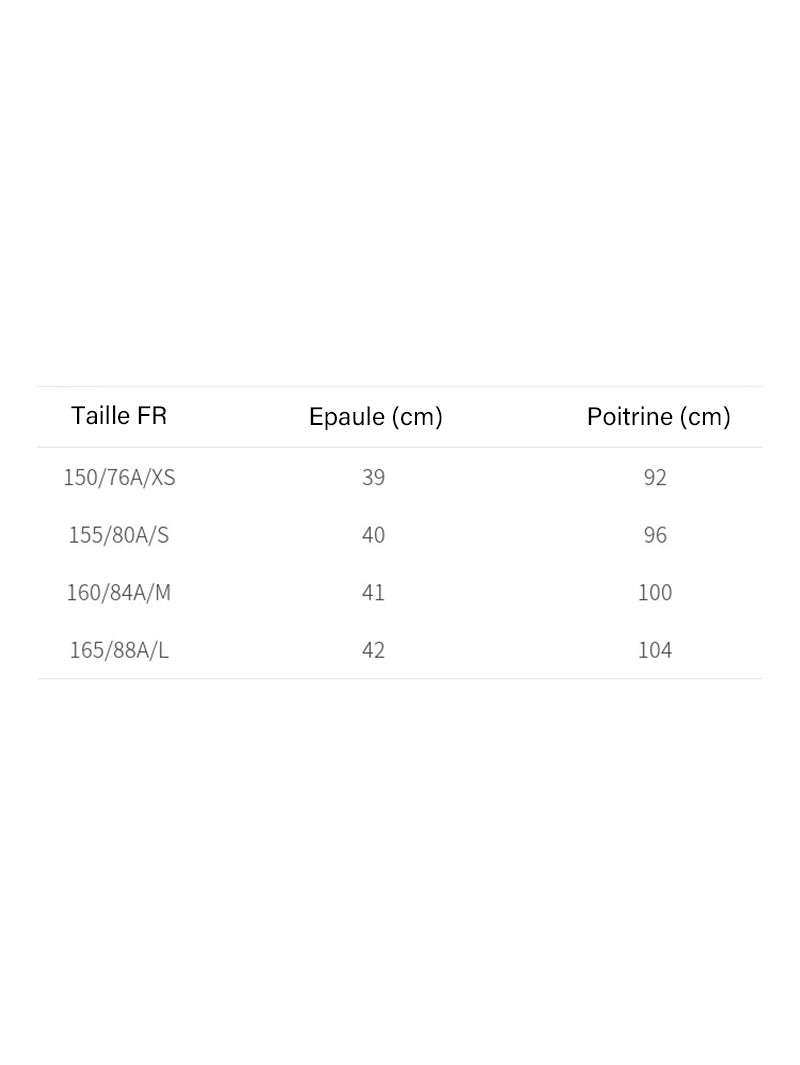Click the XS suffix in first size

[x=163, y=477]
